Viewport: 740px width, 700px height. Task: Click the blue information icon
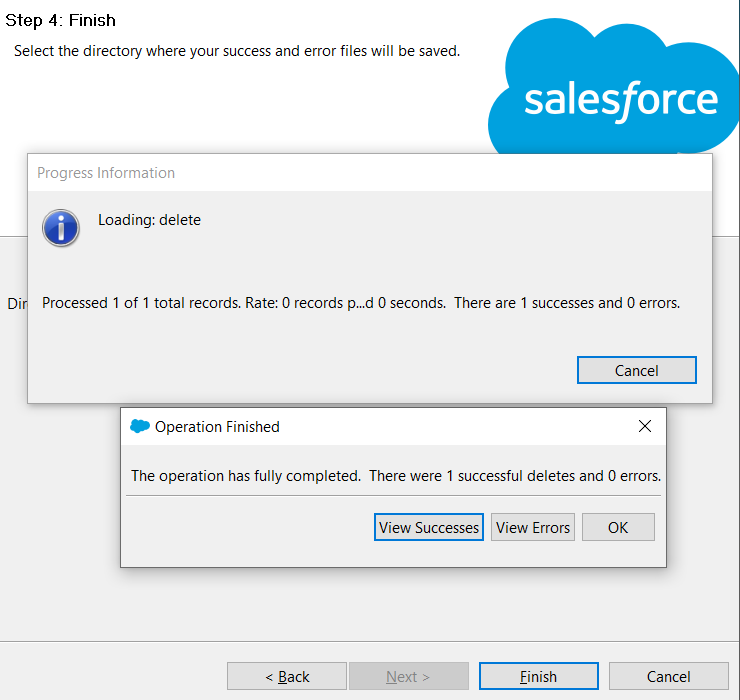pos(61,228)
